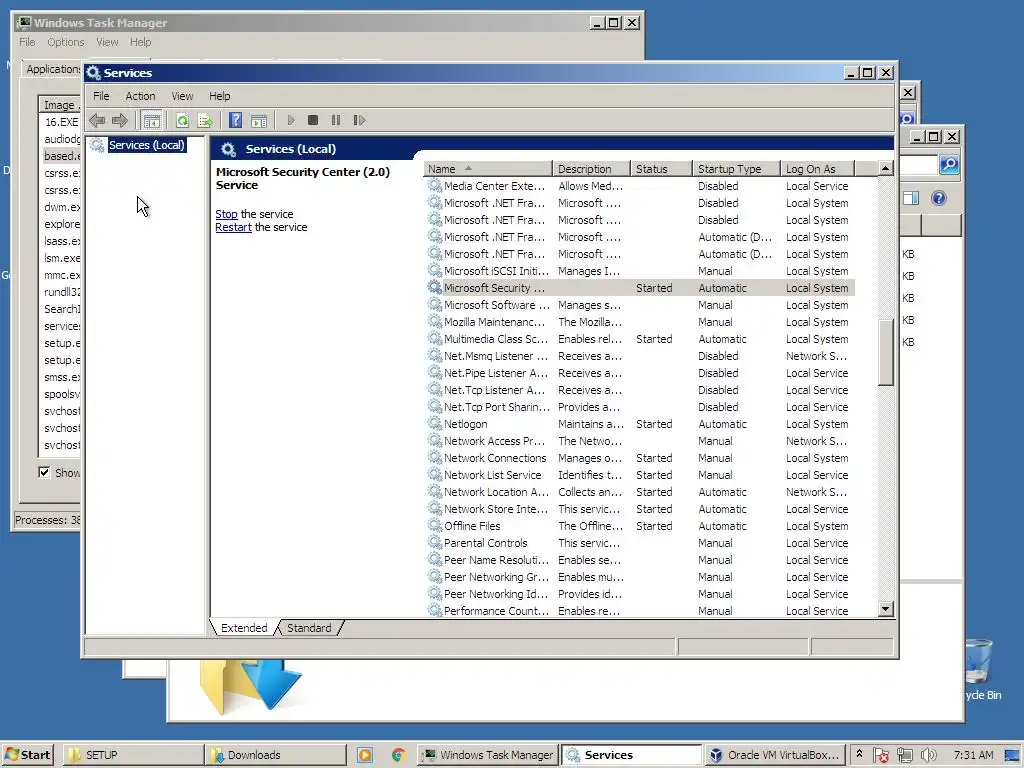Click the Start button on taskbar
This screenshot has height=768, width=1024.
27,755
